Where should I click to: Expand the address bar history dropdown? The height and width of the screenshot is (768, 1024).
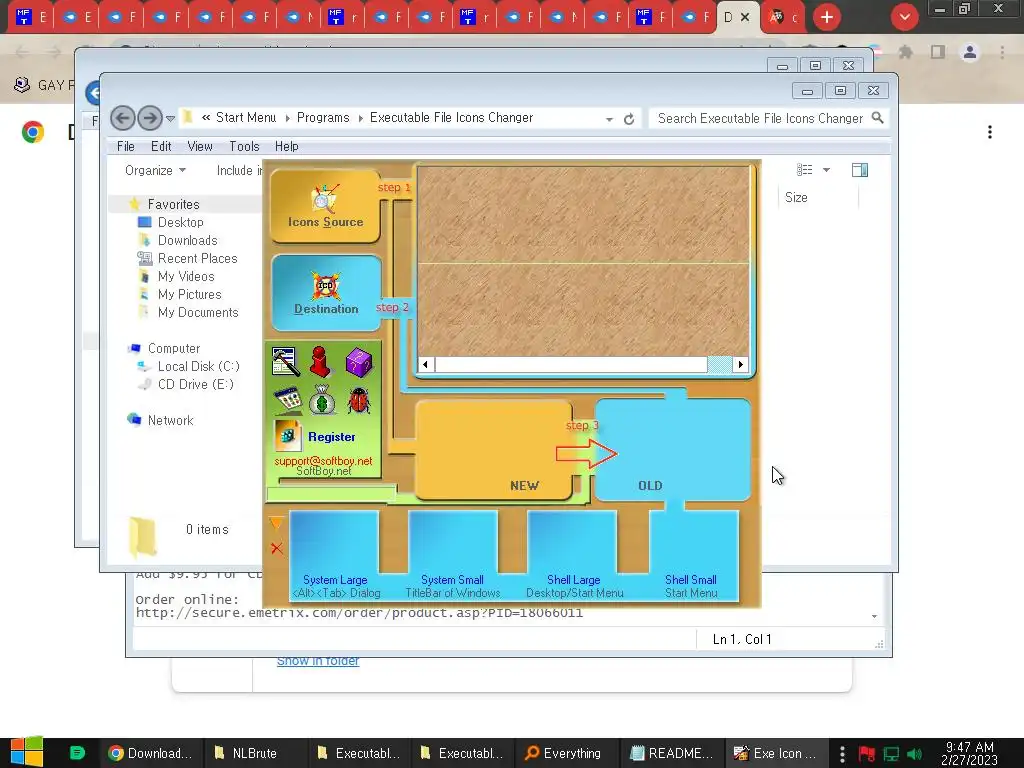[x=609, y=119]
